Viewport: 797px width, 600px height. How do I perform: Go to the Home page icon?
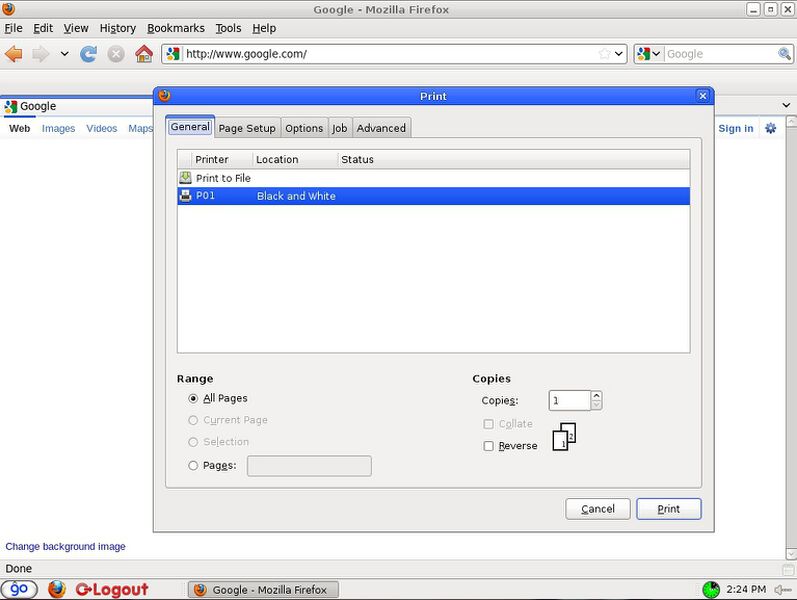coord(144,53)
